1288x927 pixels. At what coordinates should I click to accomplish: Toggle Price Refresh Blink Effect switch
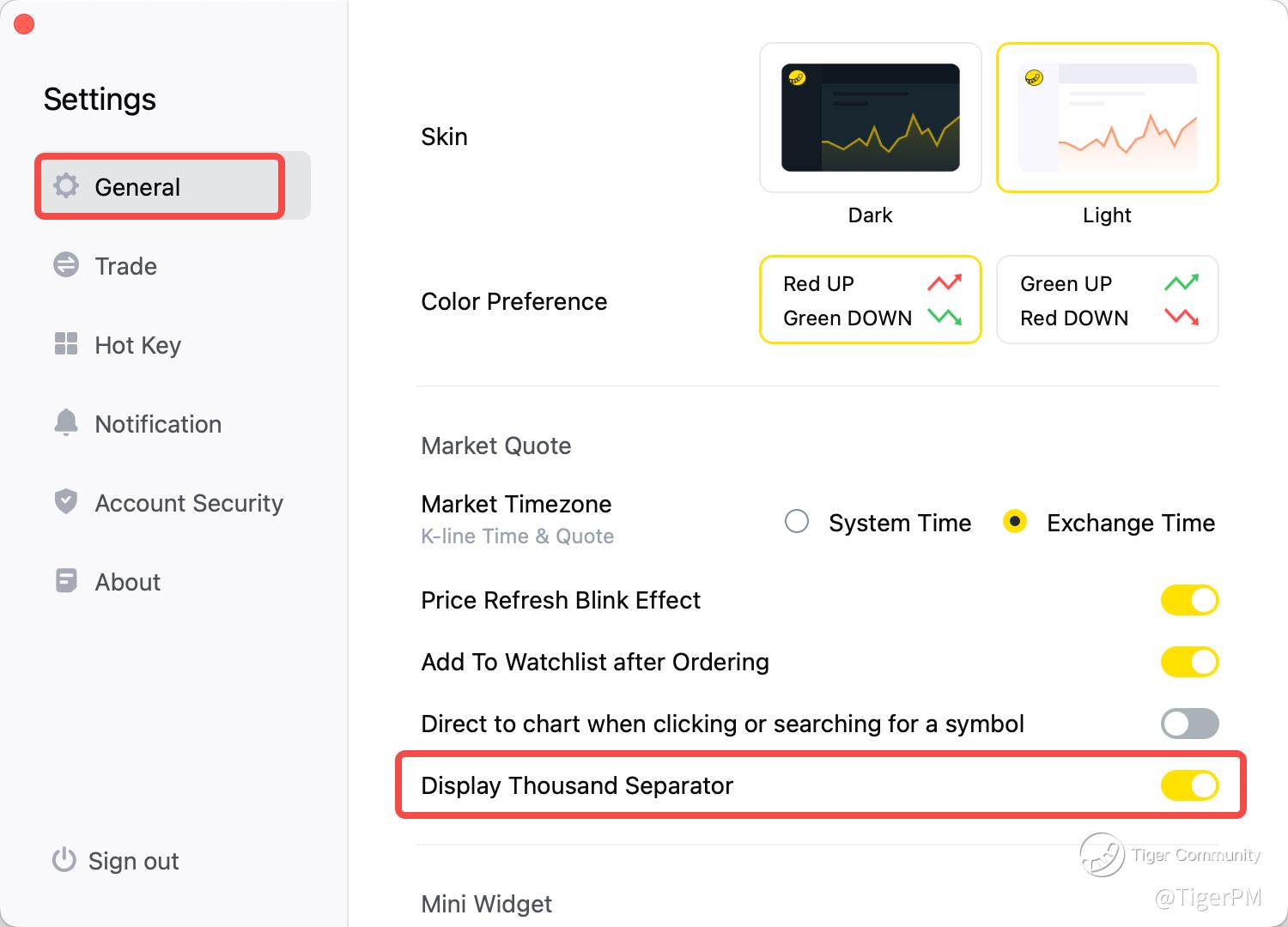pyautogui.click(x=1189, y=600)
